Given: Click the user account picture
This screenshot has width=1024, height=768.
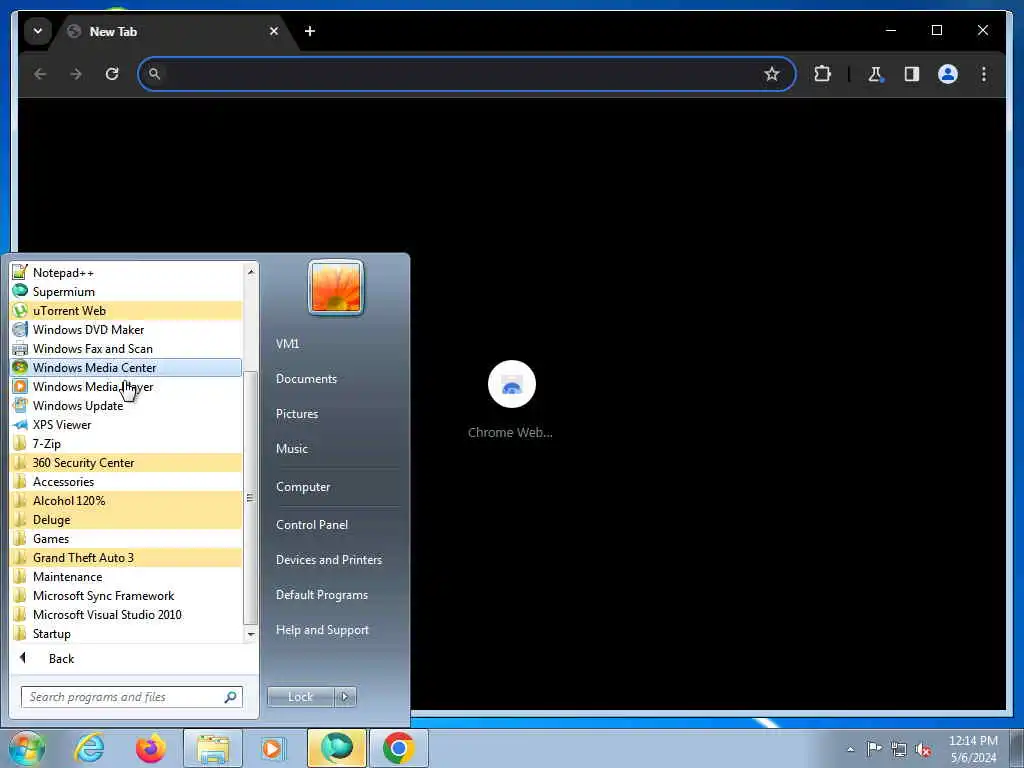Looking at the screenshot, I should click(336, 287).
